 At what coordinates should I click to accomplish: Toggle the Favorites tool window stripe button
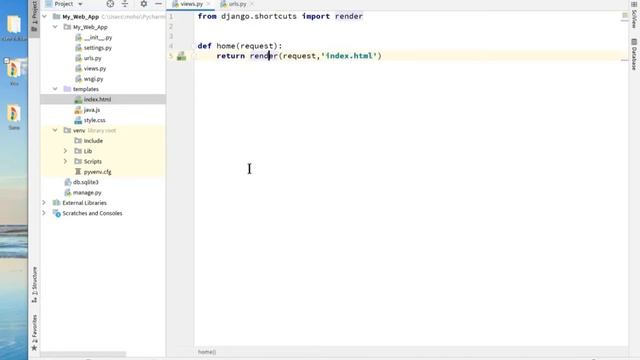coord(34,332)
